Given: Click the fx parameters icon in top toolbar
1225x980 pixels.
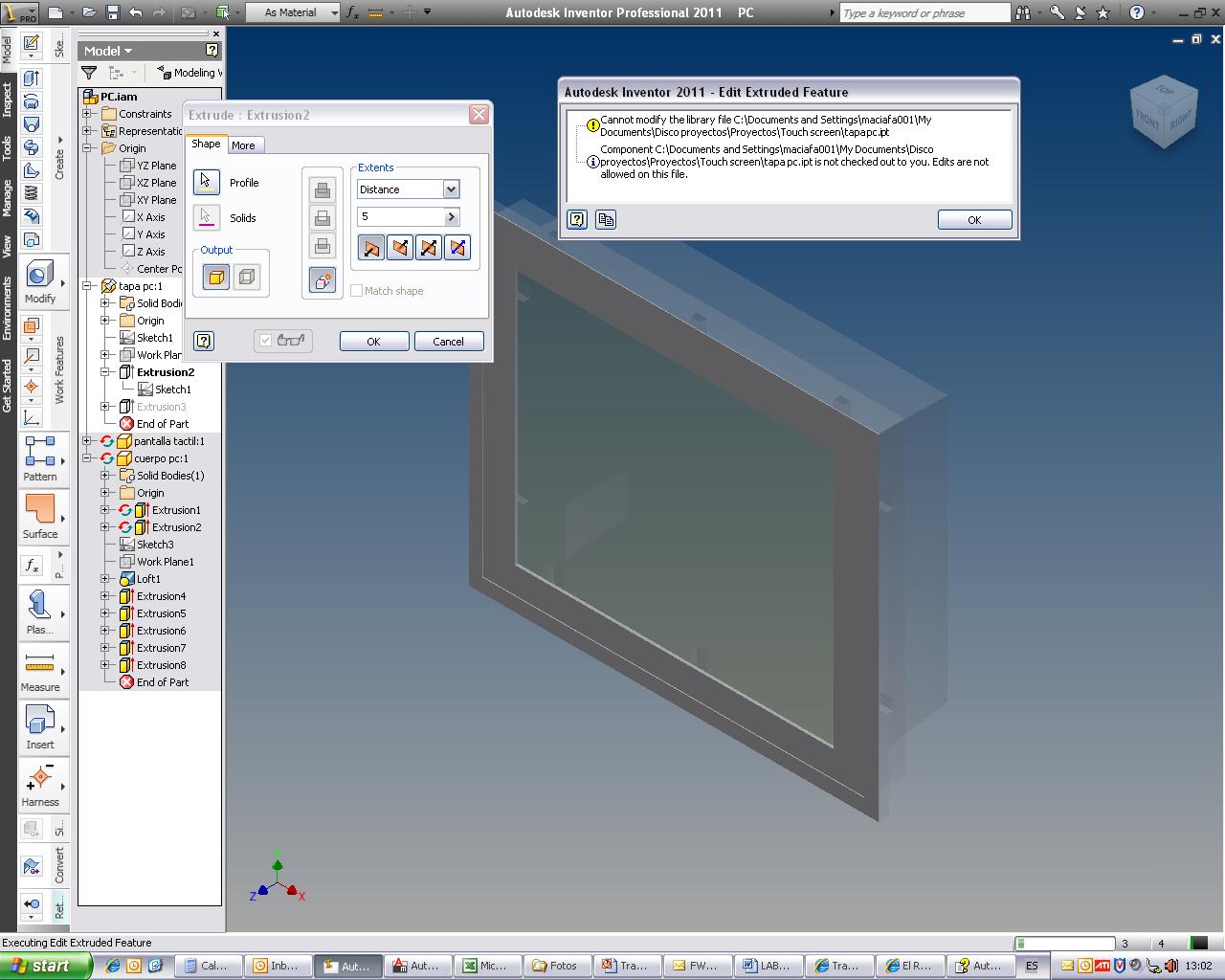Looking at the screenshot, I should (352, 12).
